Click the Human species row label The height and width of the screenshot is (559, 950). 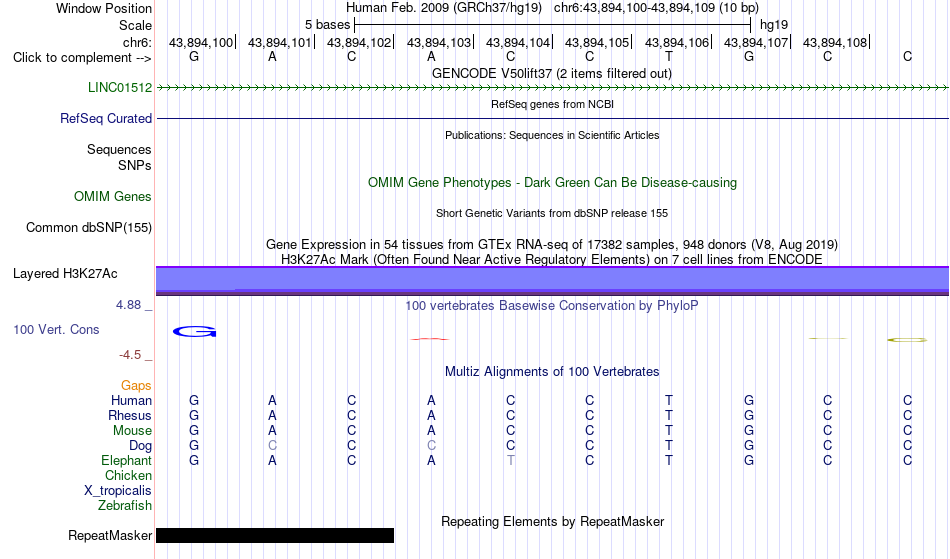pos(131,400)
